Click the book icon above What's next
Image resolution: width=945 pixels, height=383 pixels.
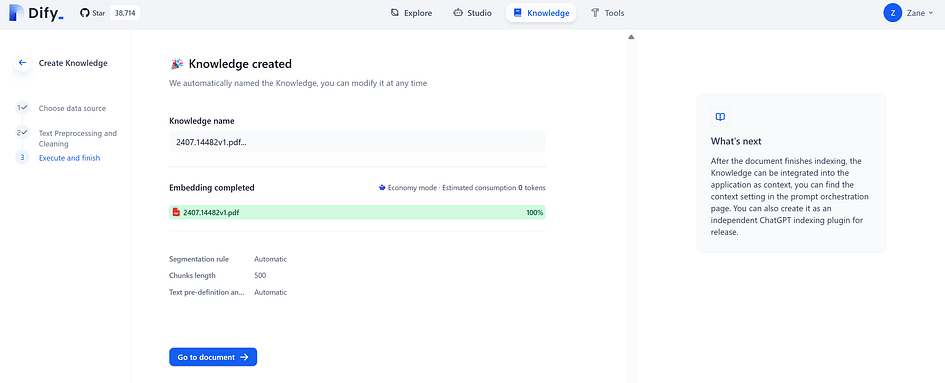pyautogui.click(x=720, y=117)
